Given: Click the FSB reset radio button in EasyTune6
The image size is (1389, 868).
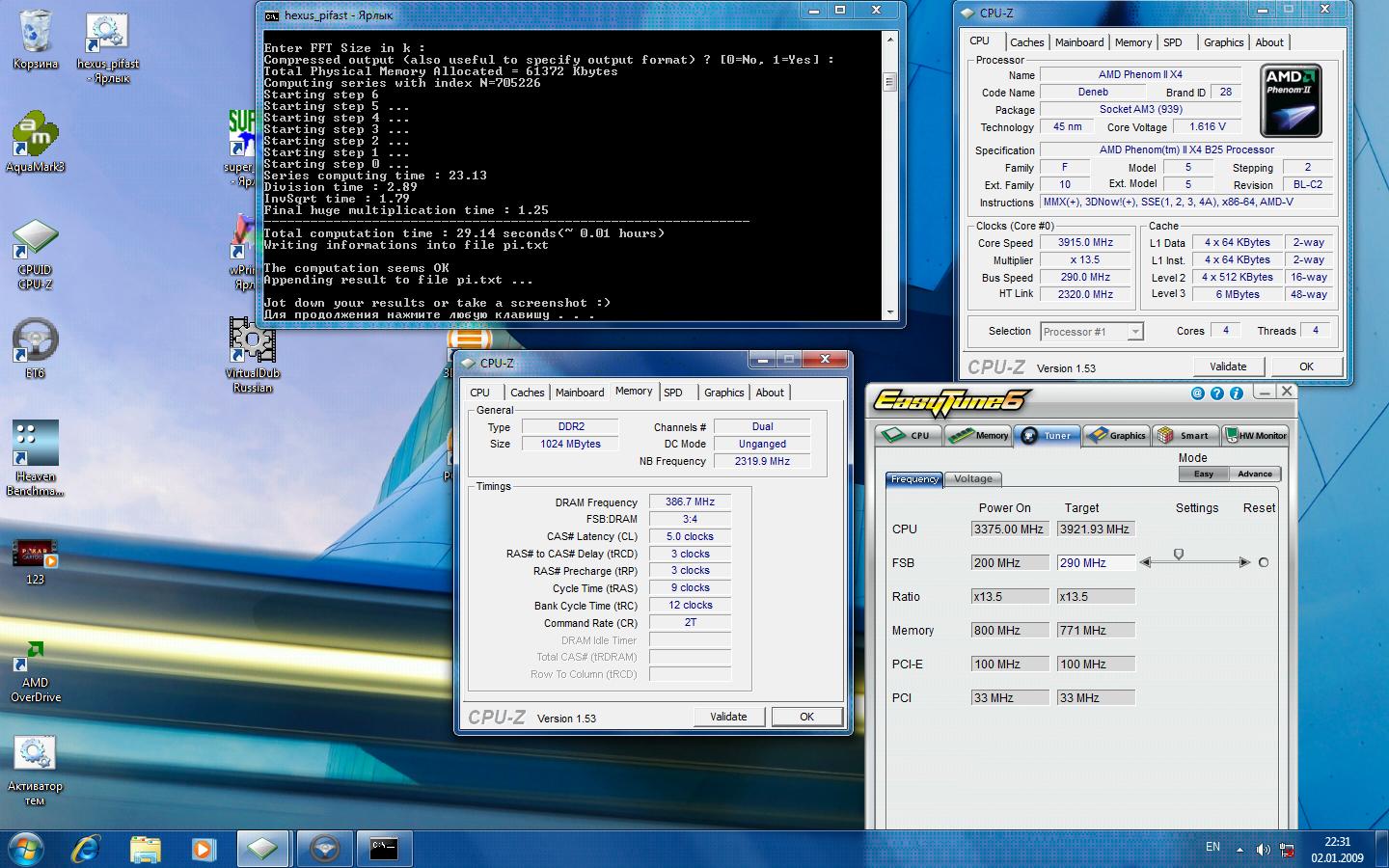Looking at the screenshot, I should (1264, 562).
